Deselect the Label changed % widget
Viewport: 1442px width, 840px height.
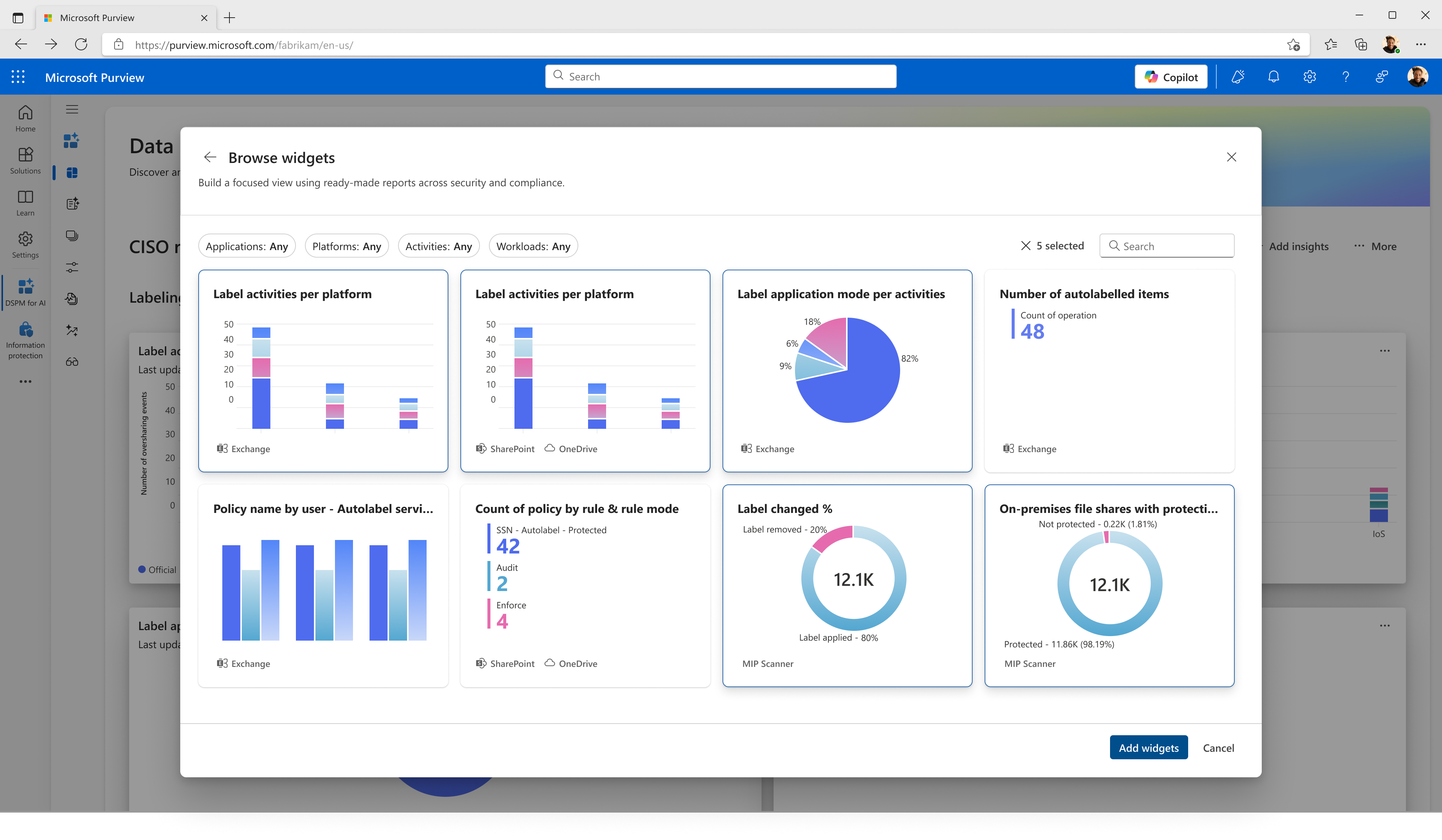[x=848, y=586]
